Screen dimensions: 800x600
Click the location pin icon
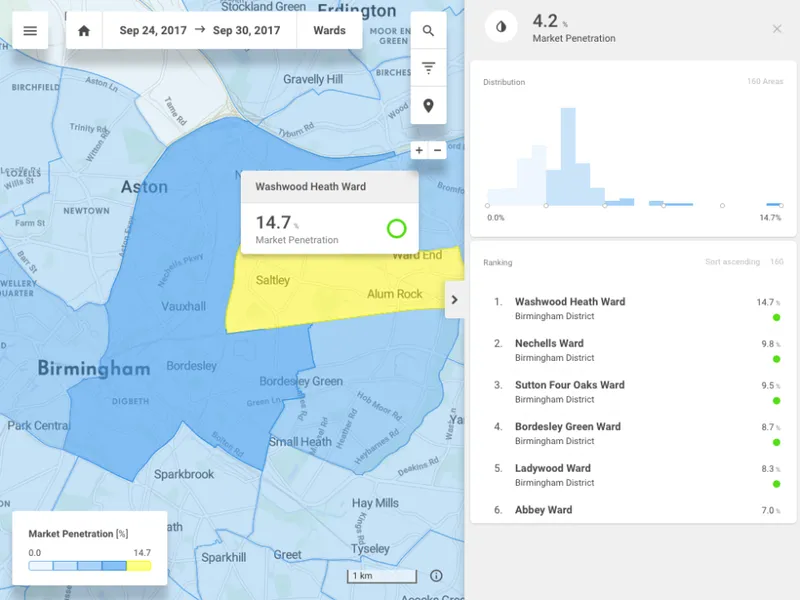coord(429,106)
